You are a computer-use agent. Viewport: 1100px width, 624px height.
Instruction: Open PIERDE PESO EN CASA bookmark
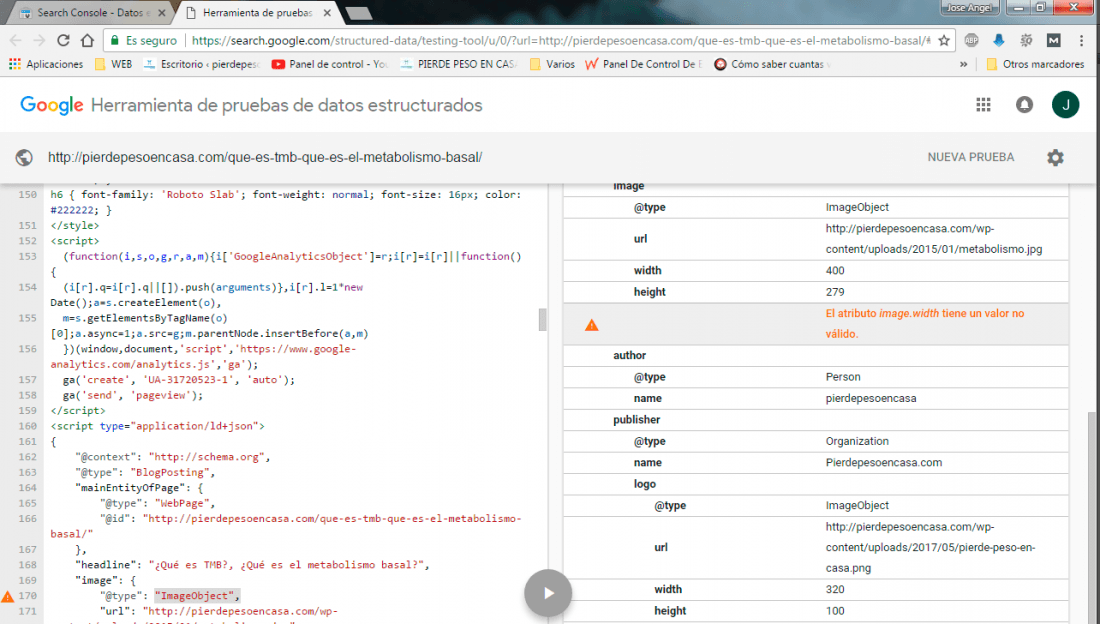[459, 64]
